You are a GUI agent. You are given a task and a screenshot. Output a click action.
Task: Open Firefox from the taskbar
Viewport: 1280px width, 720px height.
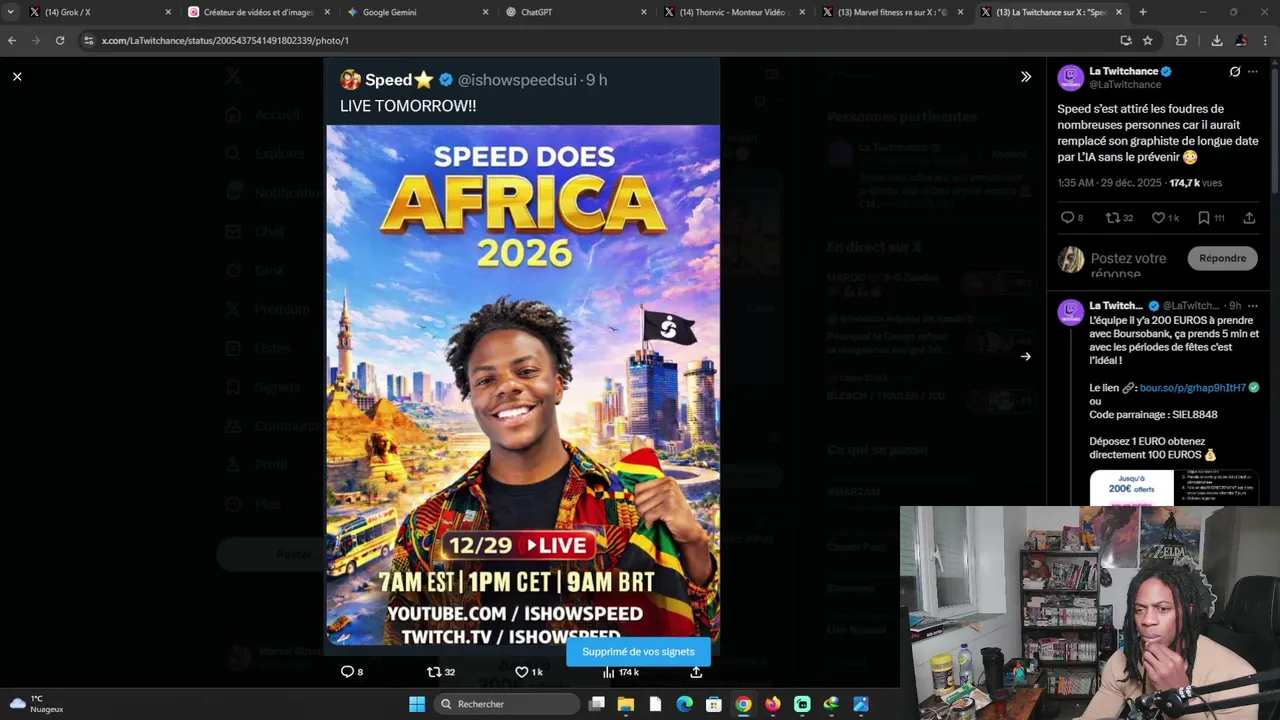pyautogui.click(x=773, y=704)
